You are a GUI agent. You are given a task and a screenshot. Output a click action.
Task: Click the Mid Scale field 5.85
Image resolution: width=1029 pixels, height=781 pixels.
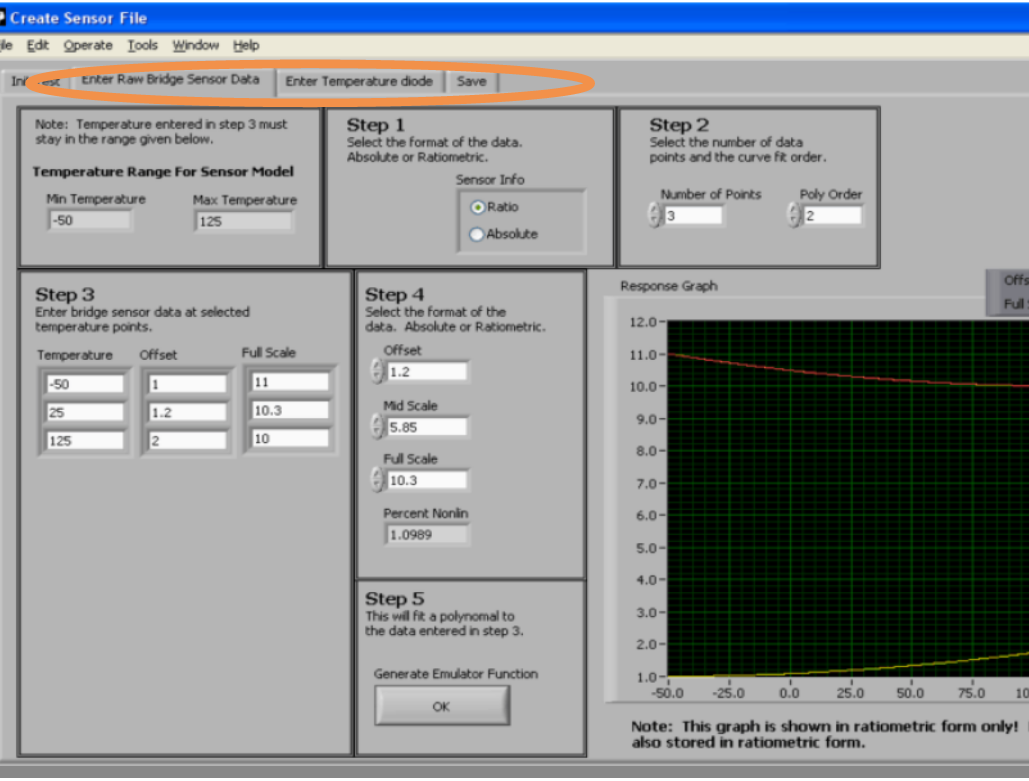tap(427, 427)
